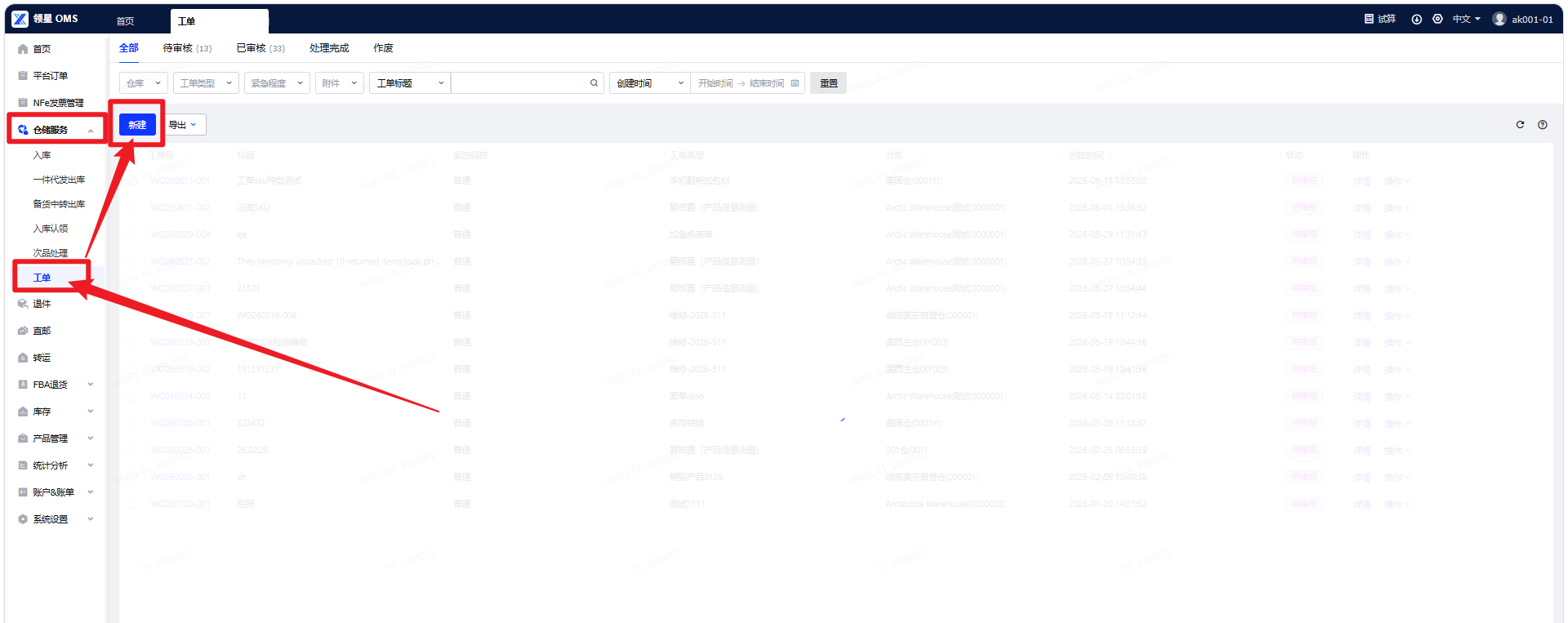This screenshot has height=623, width=1568.
Task: Click the FBA退货 sidebar icon
Action: coord(23,385)
